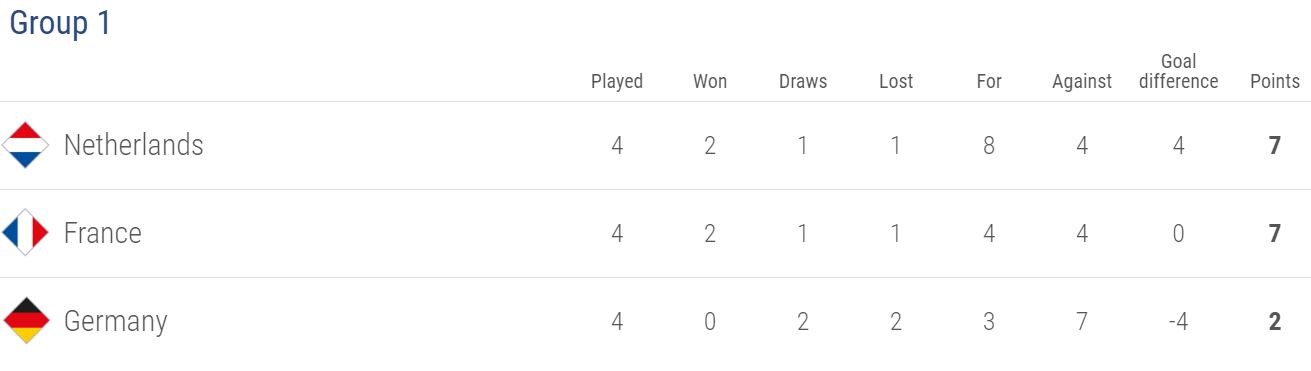Click the Against column header
This screenshot has width=1311, height=371.
coord(1082,82)
